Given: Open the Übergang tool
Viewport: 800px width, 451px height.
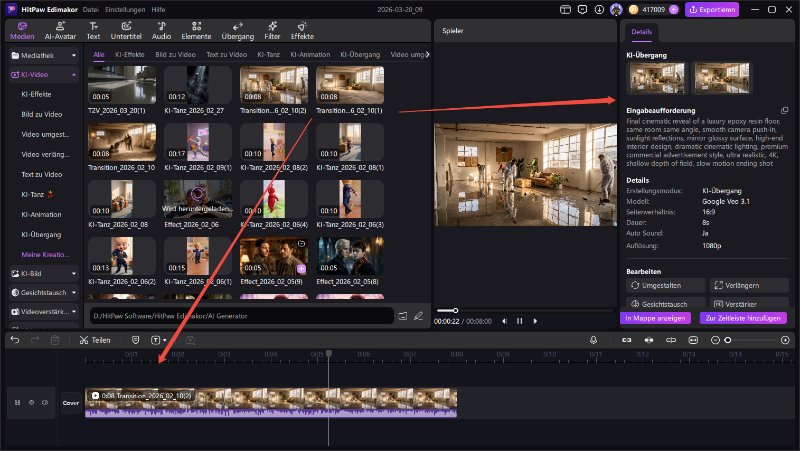Looking at the screenshot, I should [x=237, y=31].
